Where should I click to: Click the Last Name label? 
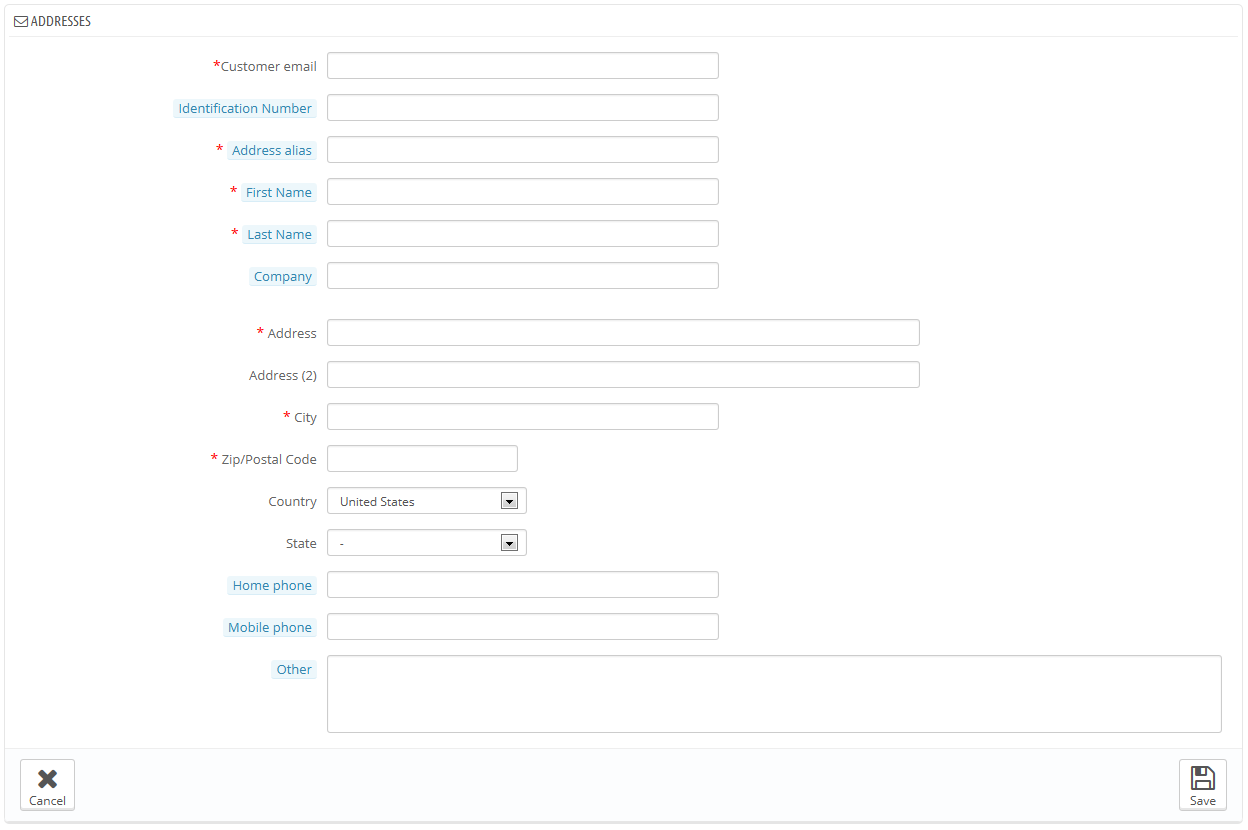[x=280, y=234]
